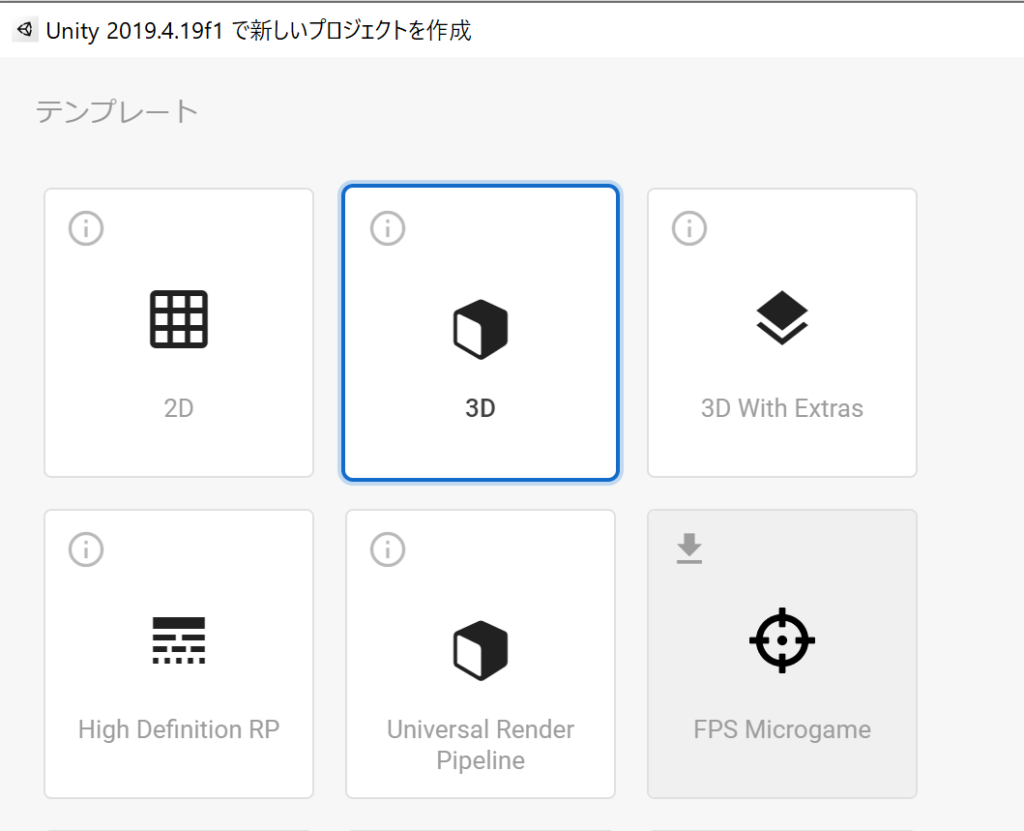This screenshot has height=831, width=1024.
Task: Select the FPS Microgame label
Action: click(x=782, y=729)
